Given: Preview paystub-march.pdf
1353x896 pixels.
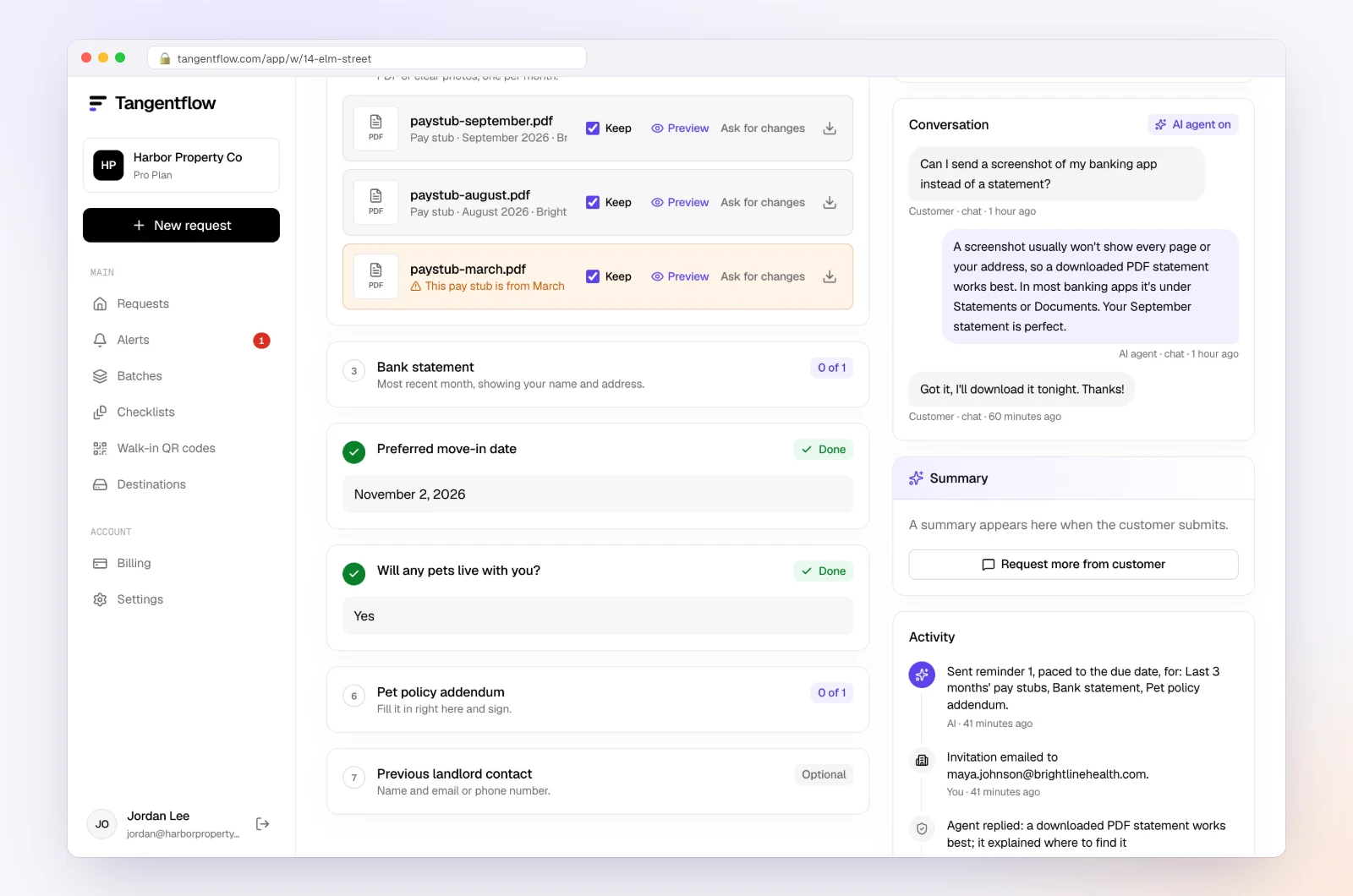Looking at the screenshot, I should pos(680,276).
